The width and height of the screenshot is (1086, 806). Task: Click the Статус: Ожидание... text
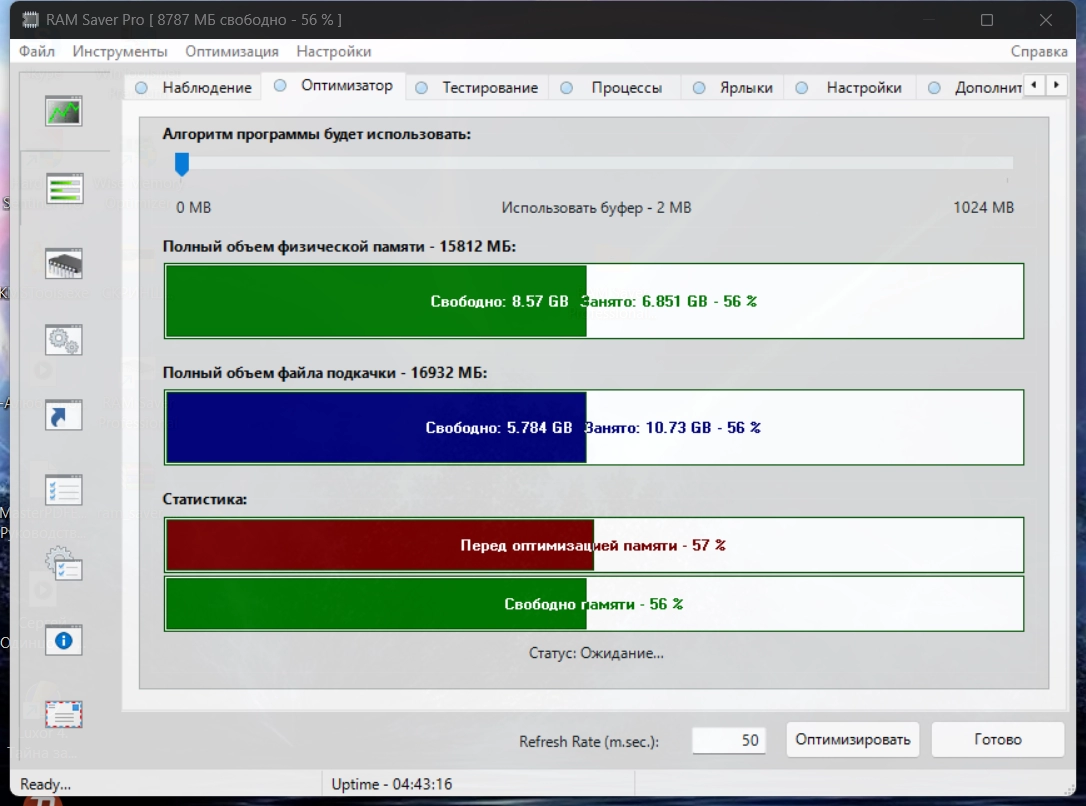tap(596, 653)
